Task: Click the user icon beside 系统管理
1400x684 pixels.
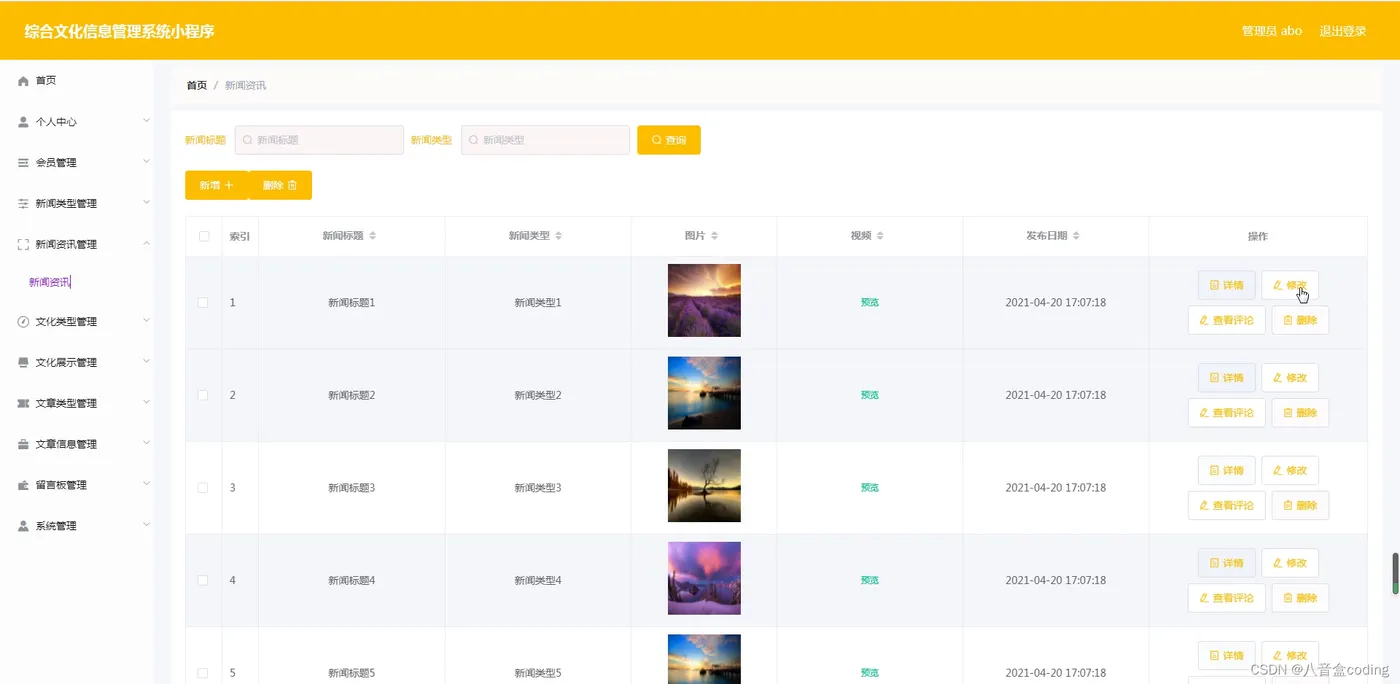Action: [23, 526]
